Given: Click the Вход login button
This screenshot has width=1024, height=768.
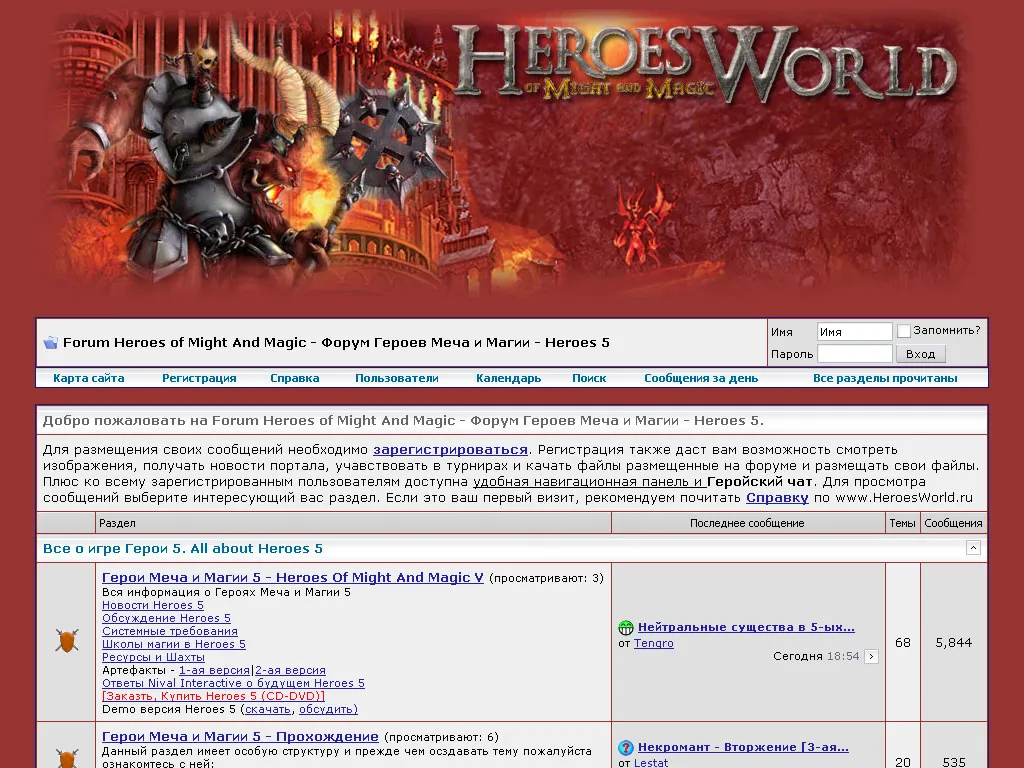Looking at the screenshot, I should 921,354.
